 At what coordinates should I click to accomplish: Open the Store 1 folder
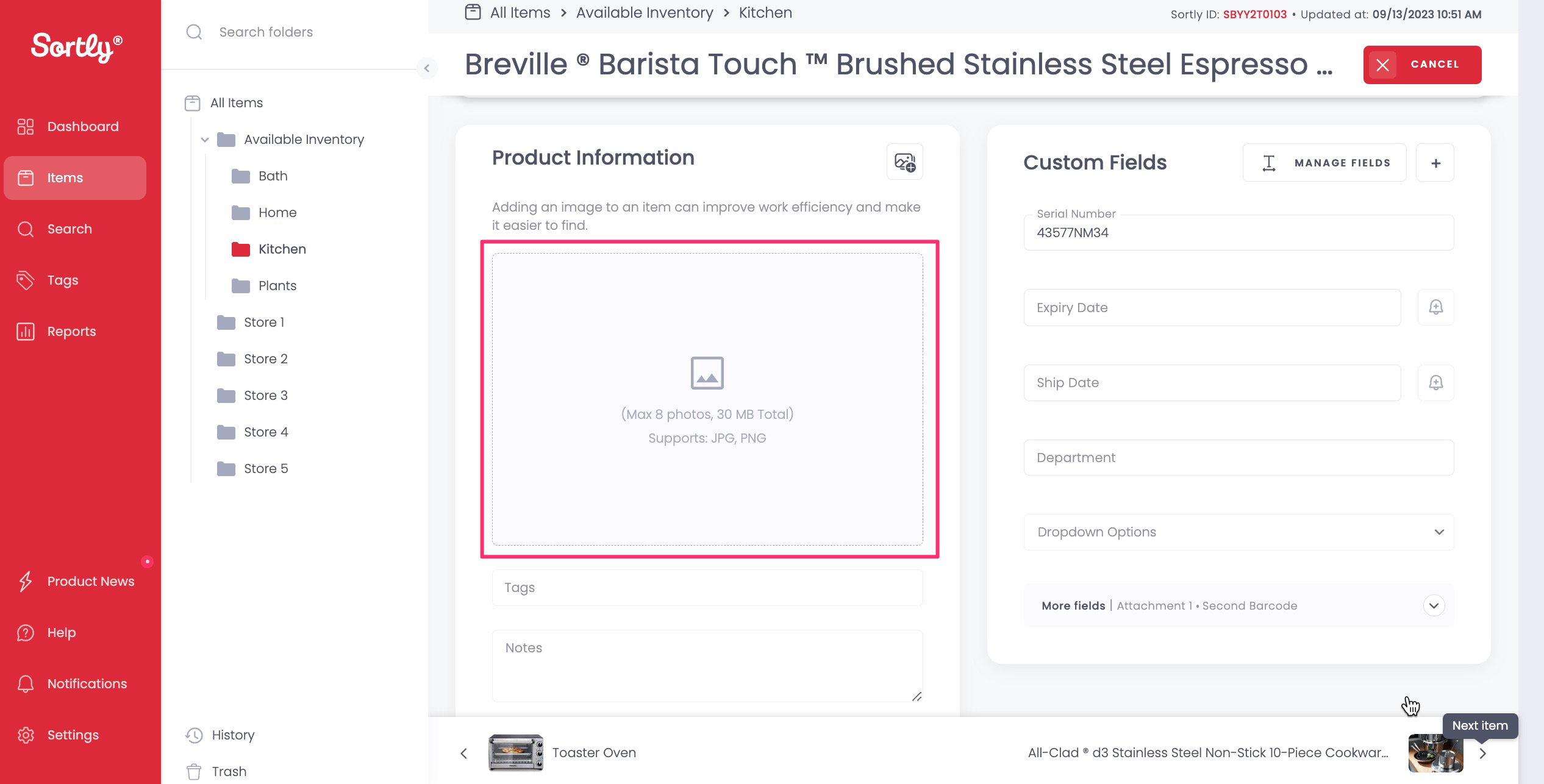263,322
